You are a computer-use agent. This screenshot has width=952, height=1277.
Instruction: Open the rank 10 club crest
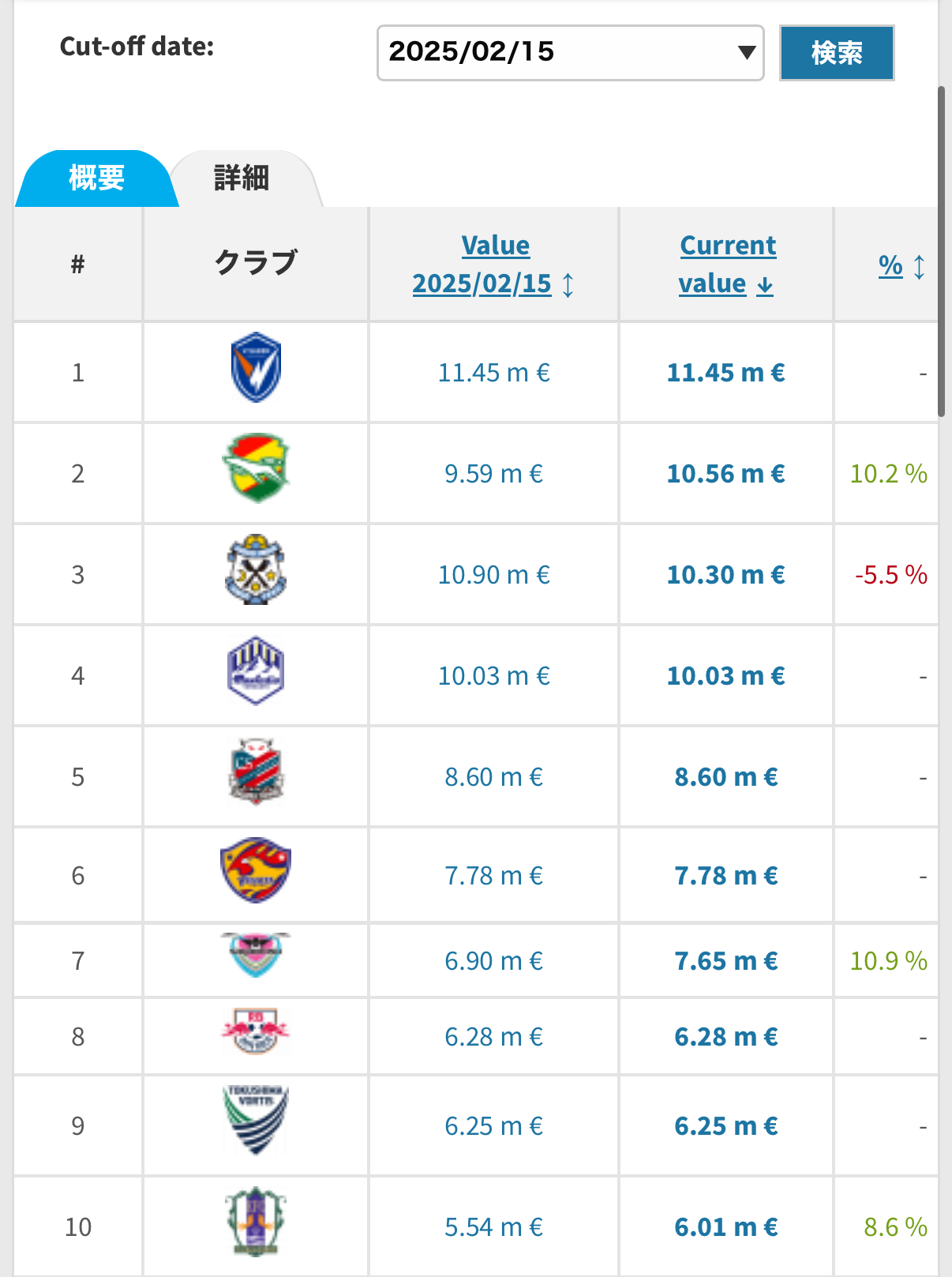click(256, 1221)
